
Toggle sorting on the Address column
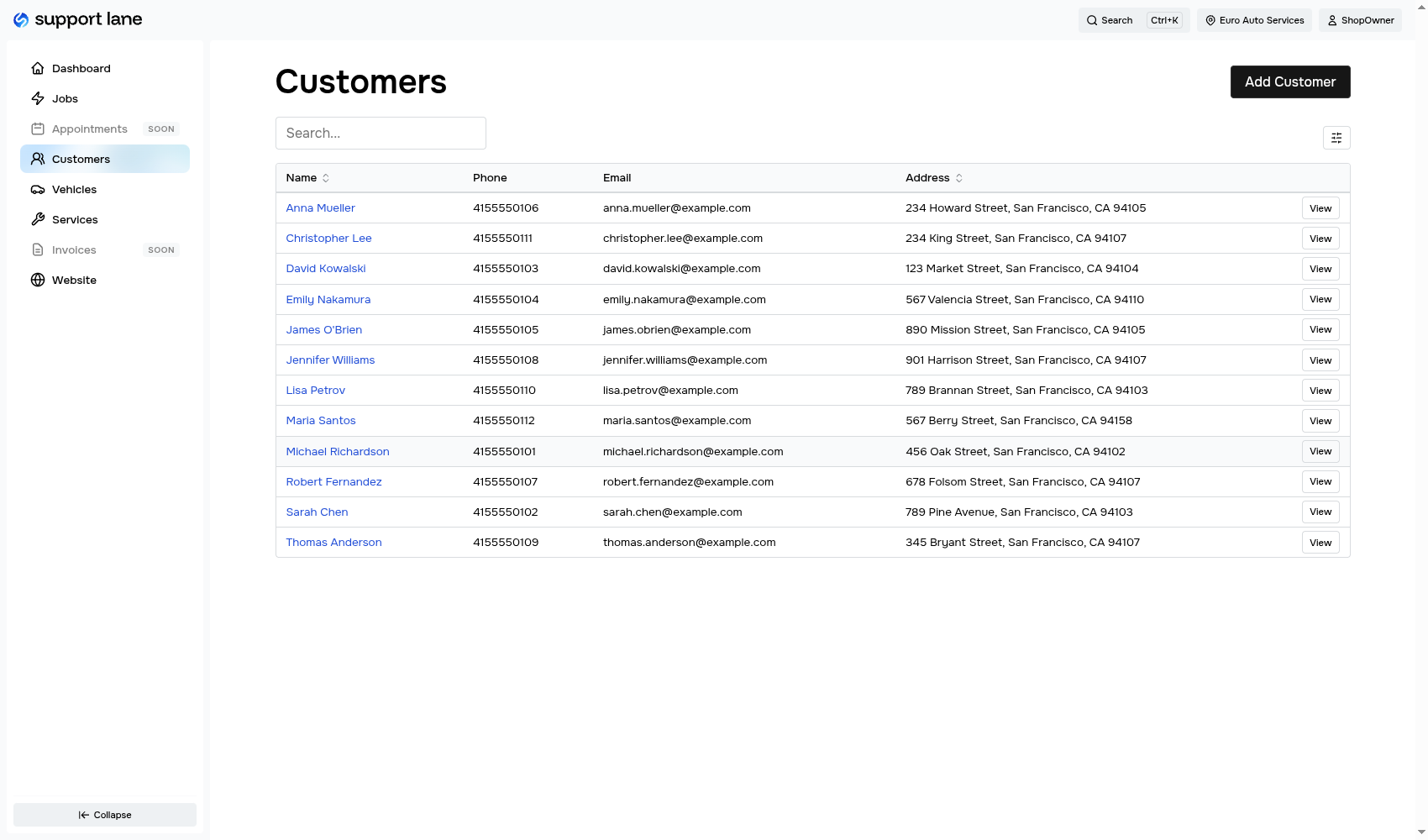[959, 178]
